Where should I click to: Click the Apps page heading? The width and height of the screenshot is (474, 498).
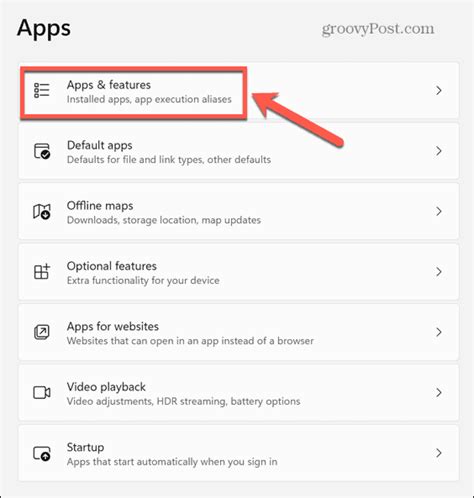44,29
